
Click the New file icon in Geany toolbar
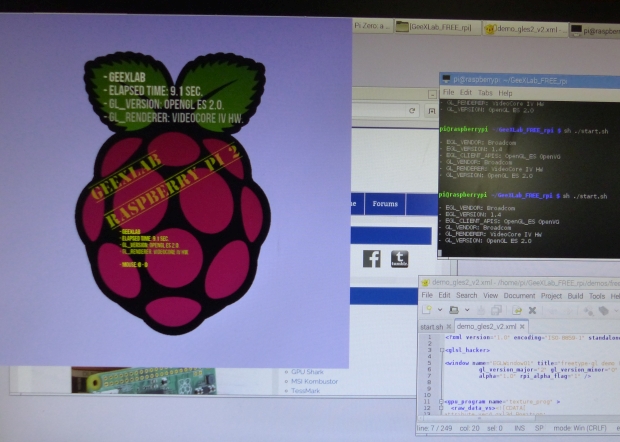426,310
